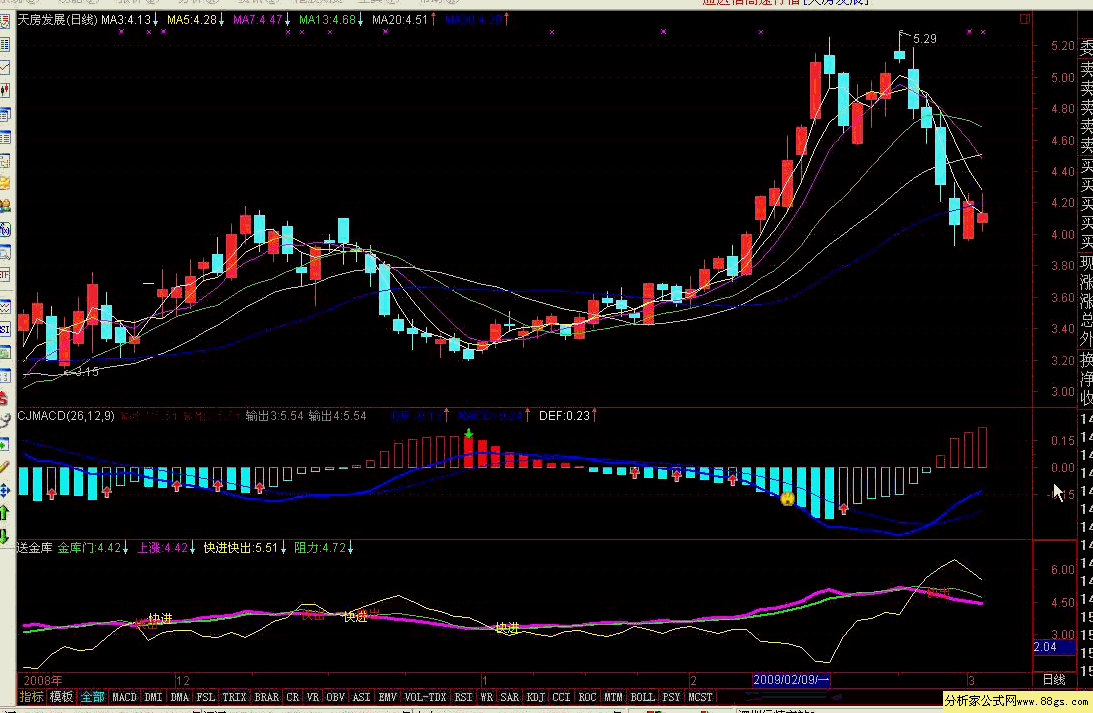Click the 快进快出:5.51 label
Screen dimensions: 1093x713
pos(241,548)
